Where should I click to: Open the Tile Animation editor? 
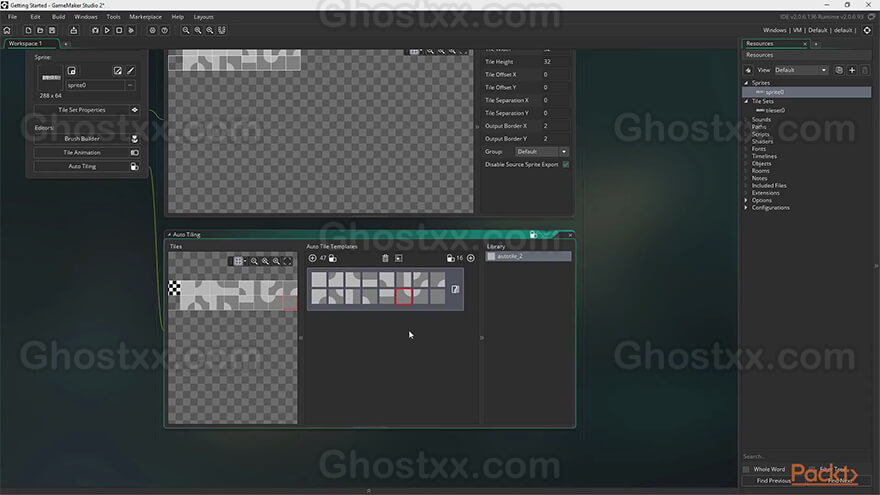[x=87, y=153]
